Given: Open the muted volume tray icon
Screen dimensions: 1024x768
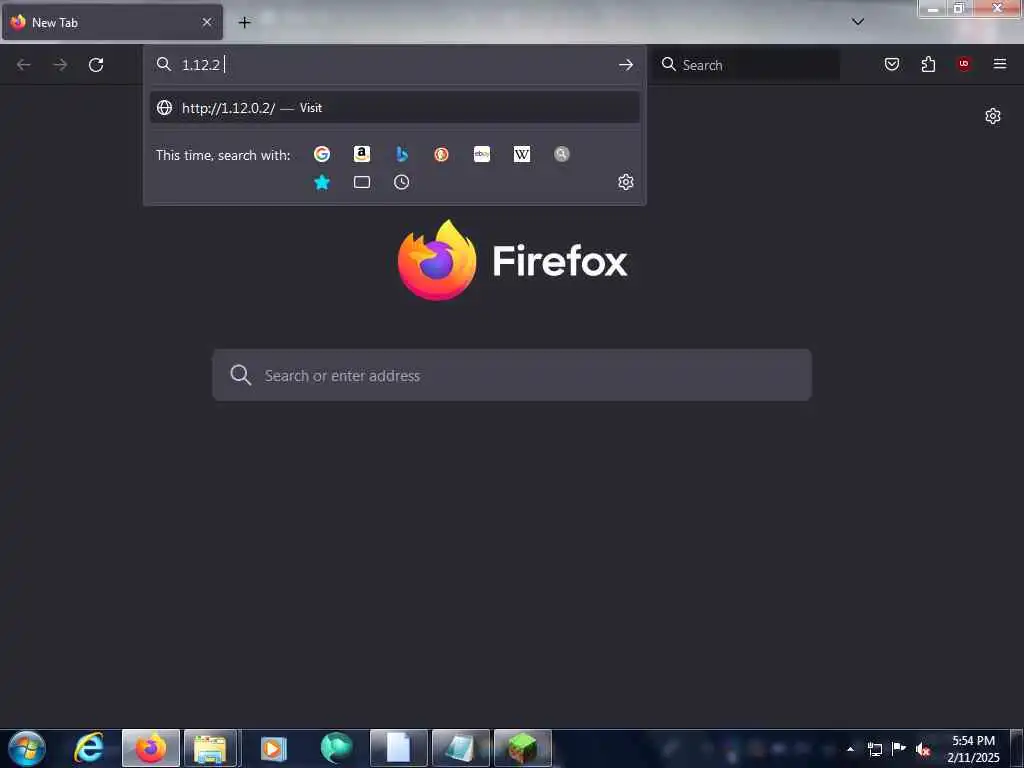Looking at the screenshot, I should (923, 749).
